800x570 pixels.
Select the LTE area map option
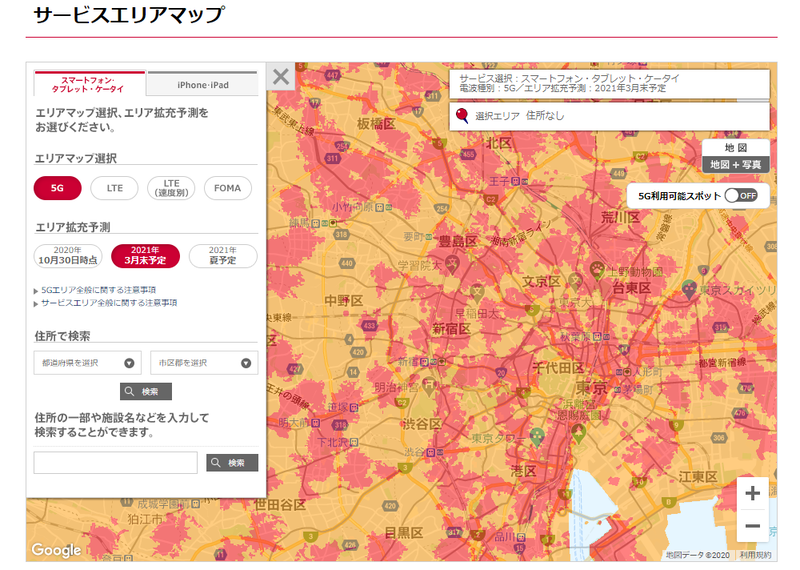(114, 188)
